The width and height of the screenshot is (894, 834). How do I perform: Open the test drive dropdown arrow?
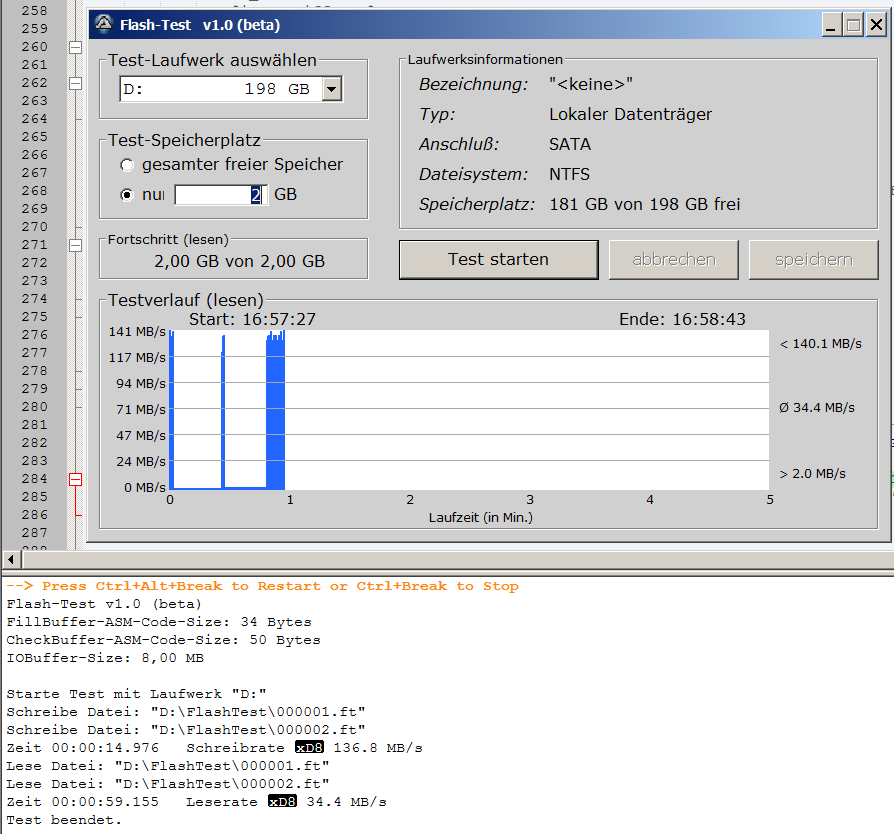coord(332,90)
